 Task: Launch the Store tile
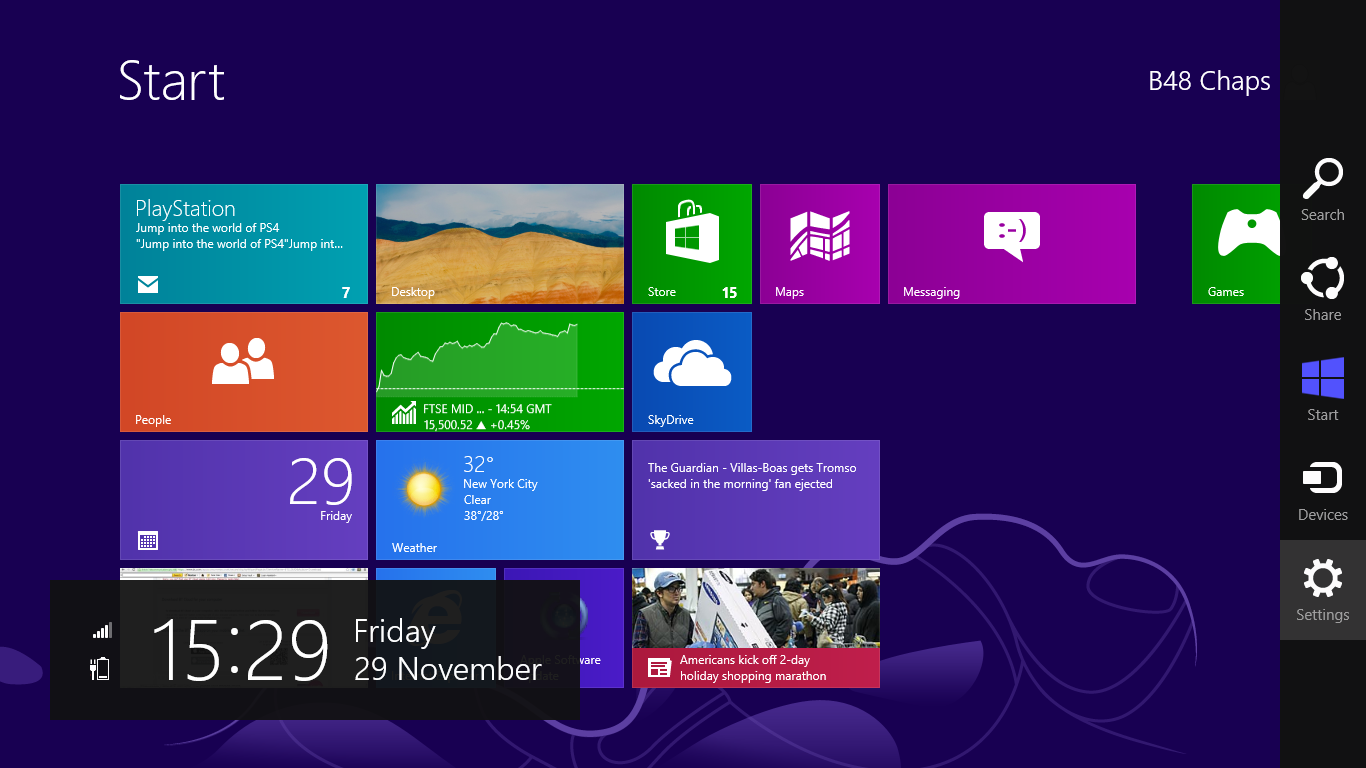(x=692, y=244)
